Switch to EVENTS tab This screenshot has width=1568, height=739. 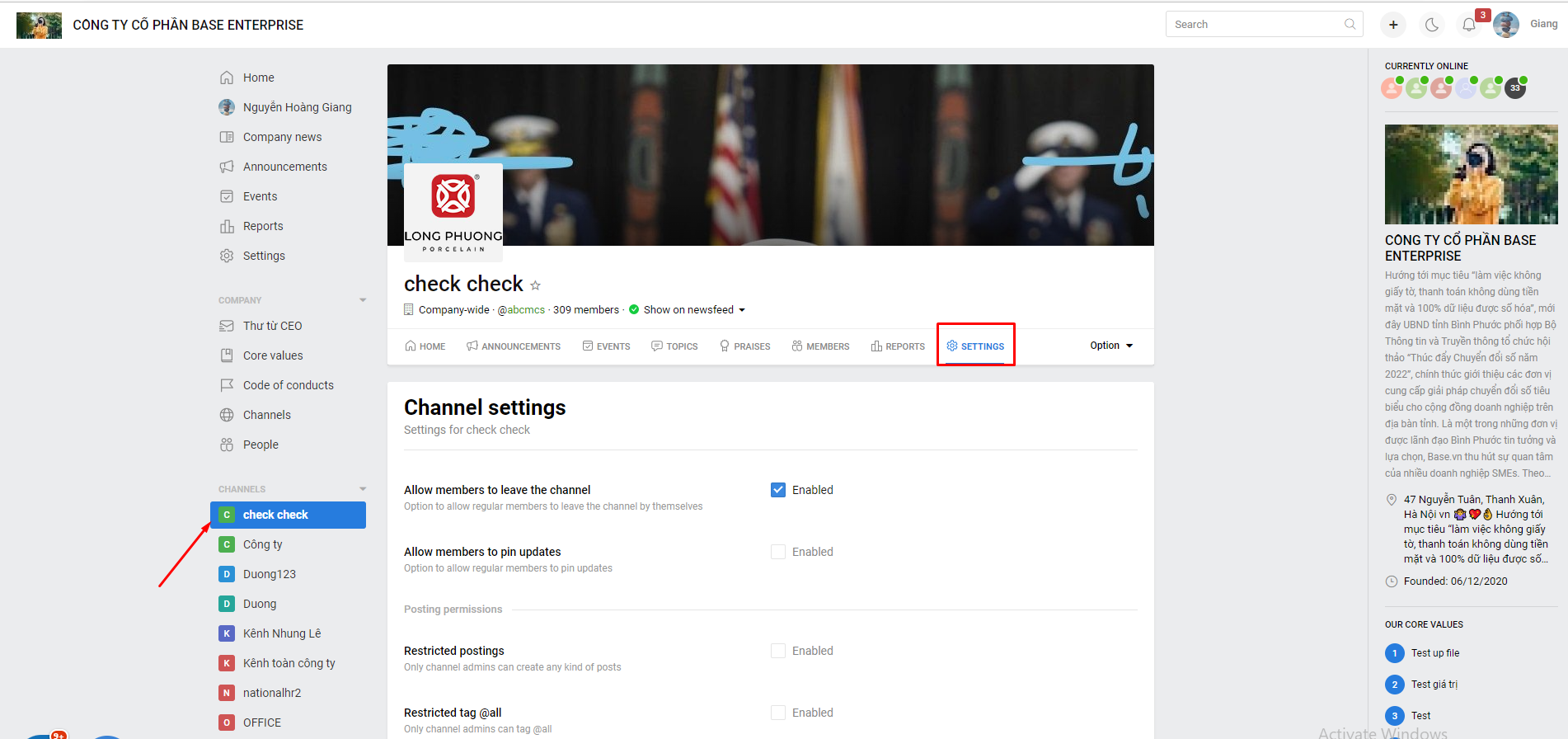coord(606,346)
